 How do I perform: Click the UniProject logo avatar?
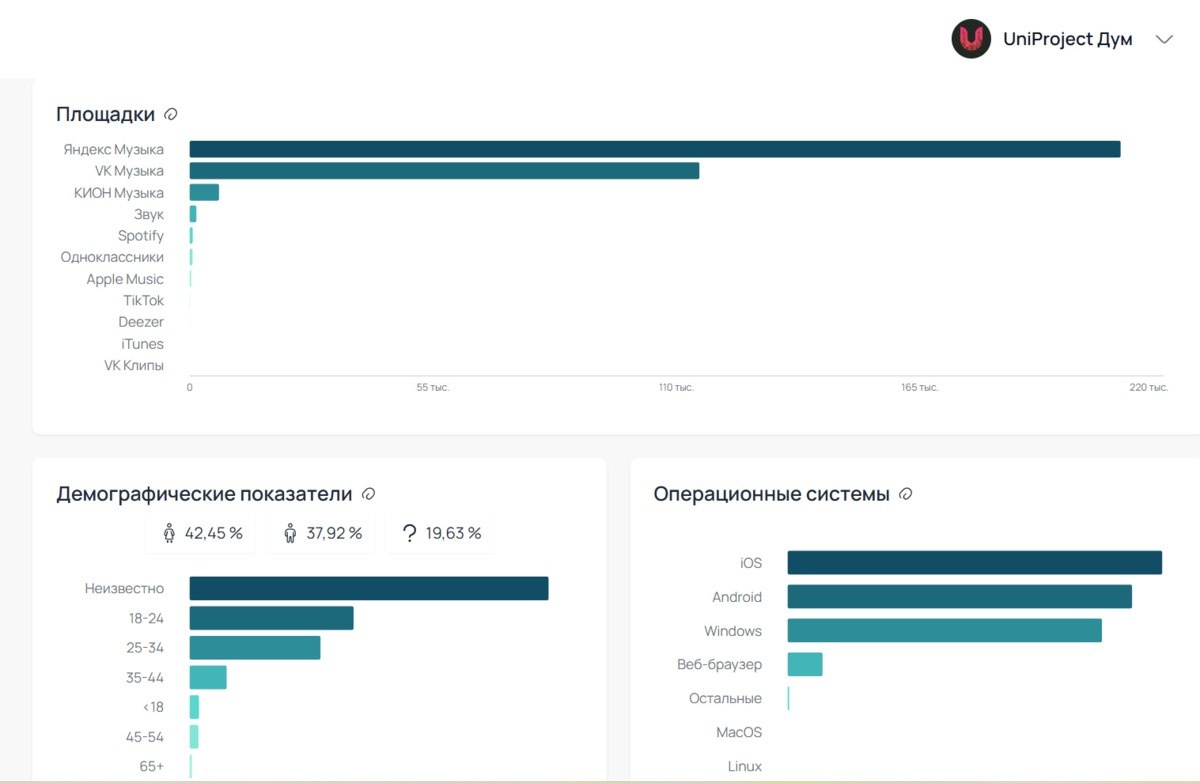[x=971, y=39]
